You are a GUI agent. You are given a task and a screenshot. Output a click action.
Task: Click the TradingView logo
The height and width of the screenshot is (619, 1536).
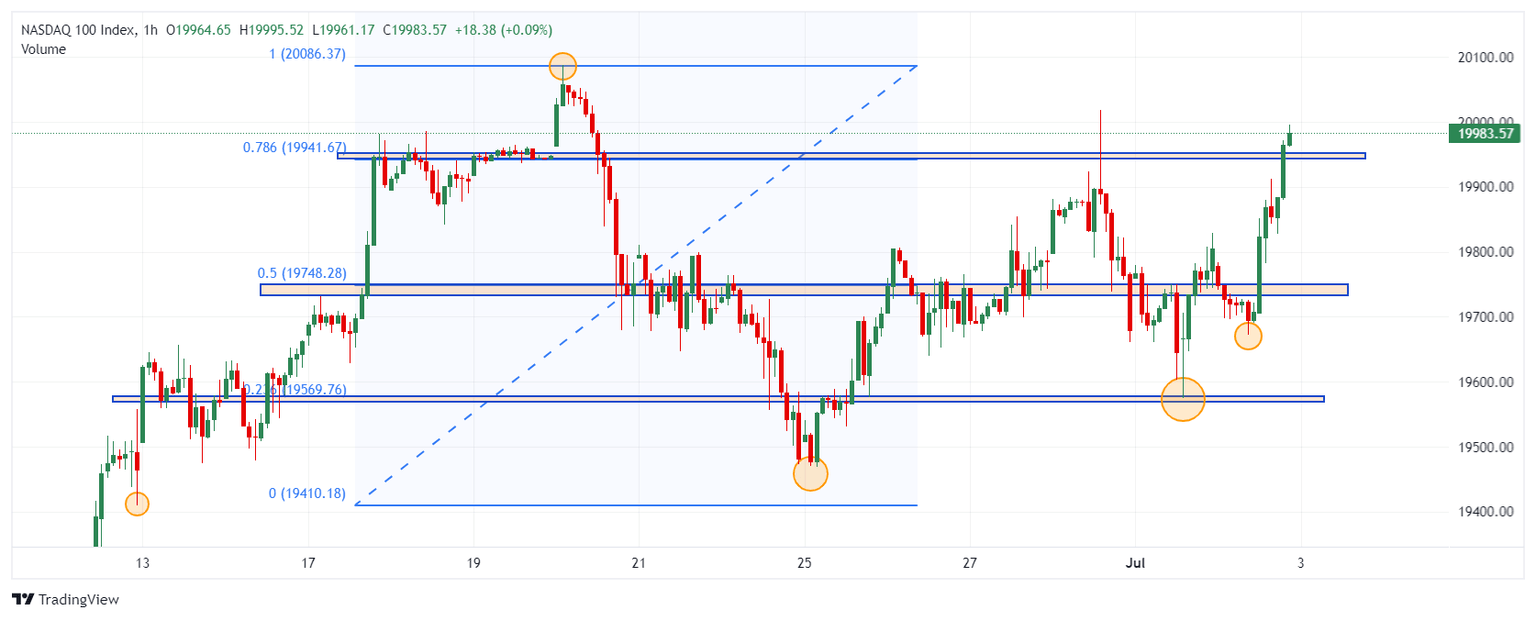66,599
